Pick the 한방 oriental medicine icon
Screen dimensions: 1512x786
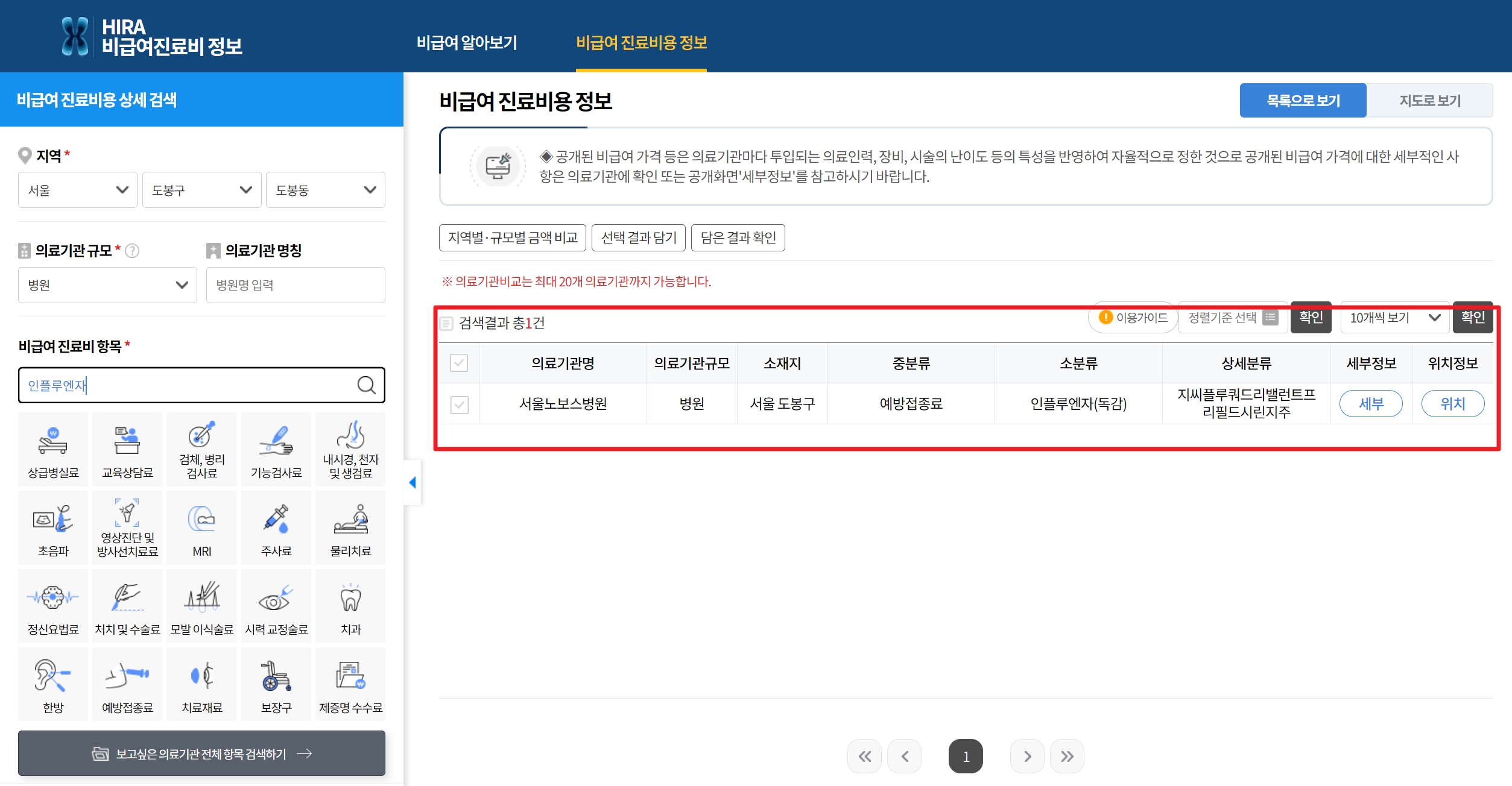point(53,684)
